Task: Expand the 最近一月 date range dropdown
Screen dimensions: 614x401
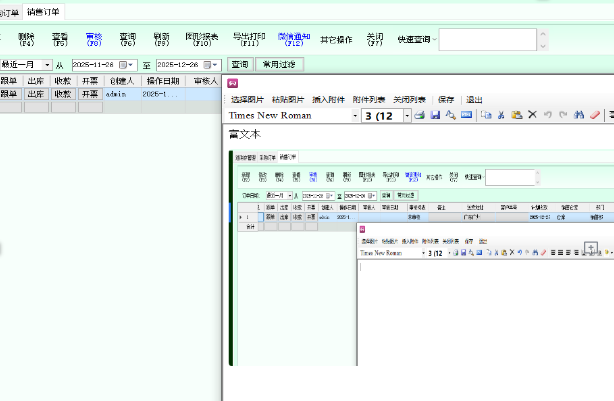Action: tap(47, 64)
